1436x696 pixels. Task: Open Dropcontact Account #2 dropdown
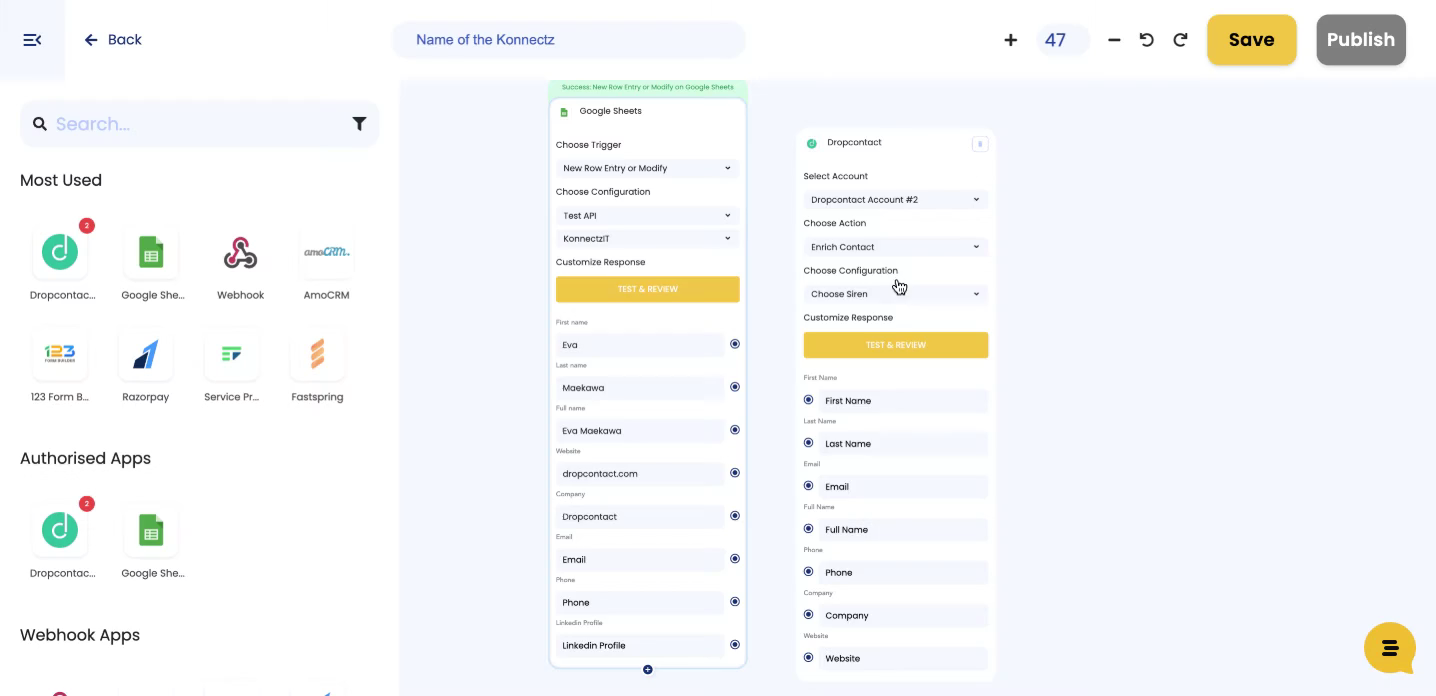click(x=895, y=199)
